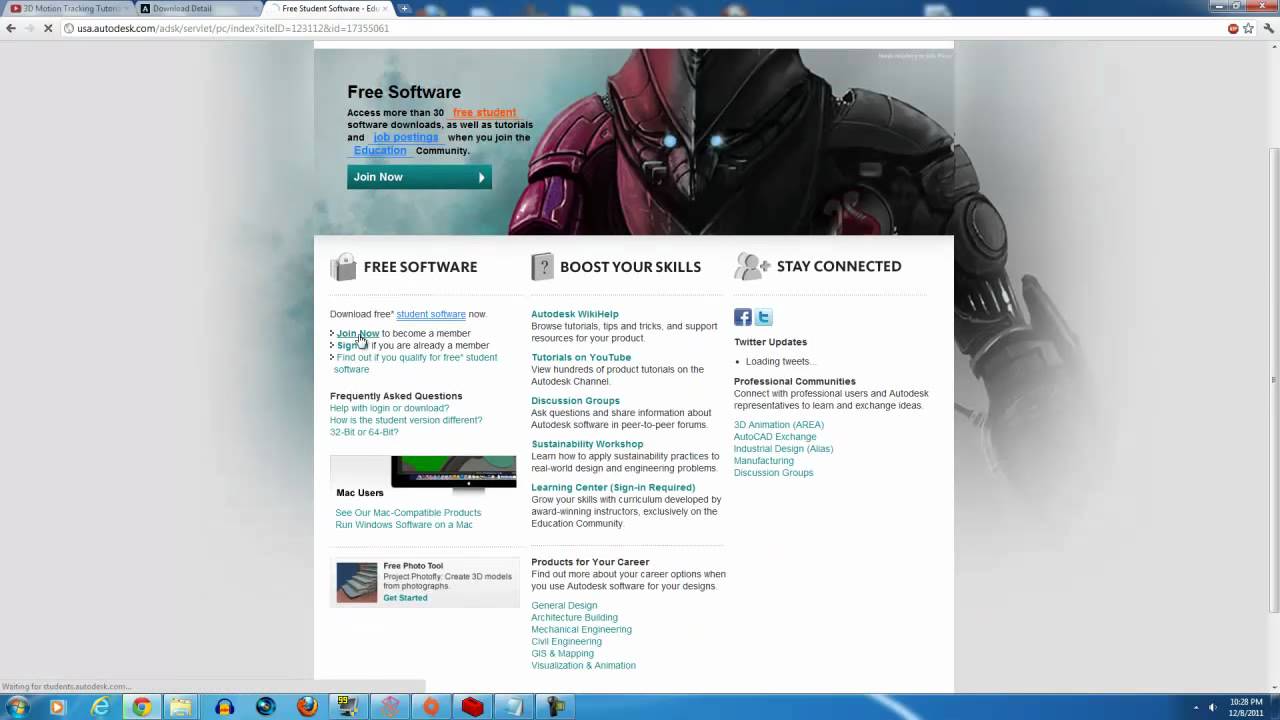Open the Civil Engineering link
Screen dimensions: 1280x720
point(566,642)
